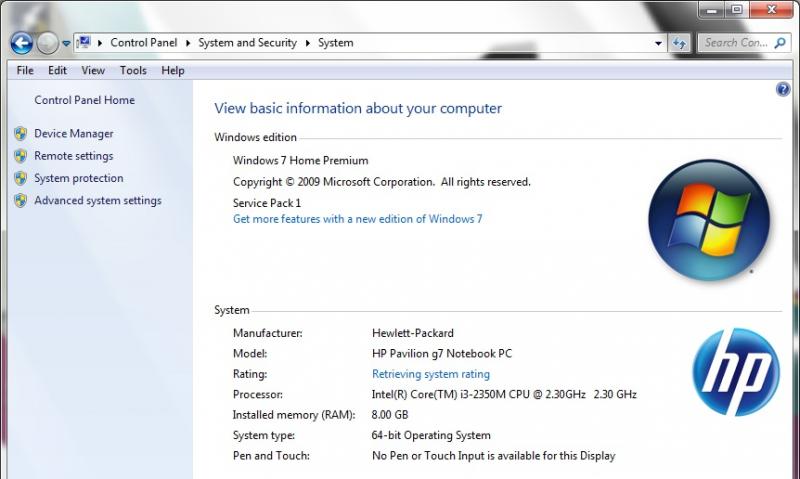This screenshot has height=479, width=800.
Task: Open the recent pages dropdown arrow
Action: [x=66, y=43]
